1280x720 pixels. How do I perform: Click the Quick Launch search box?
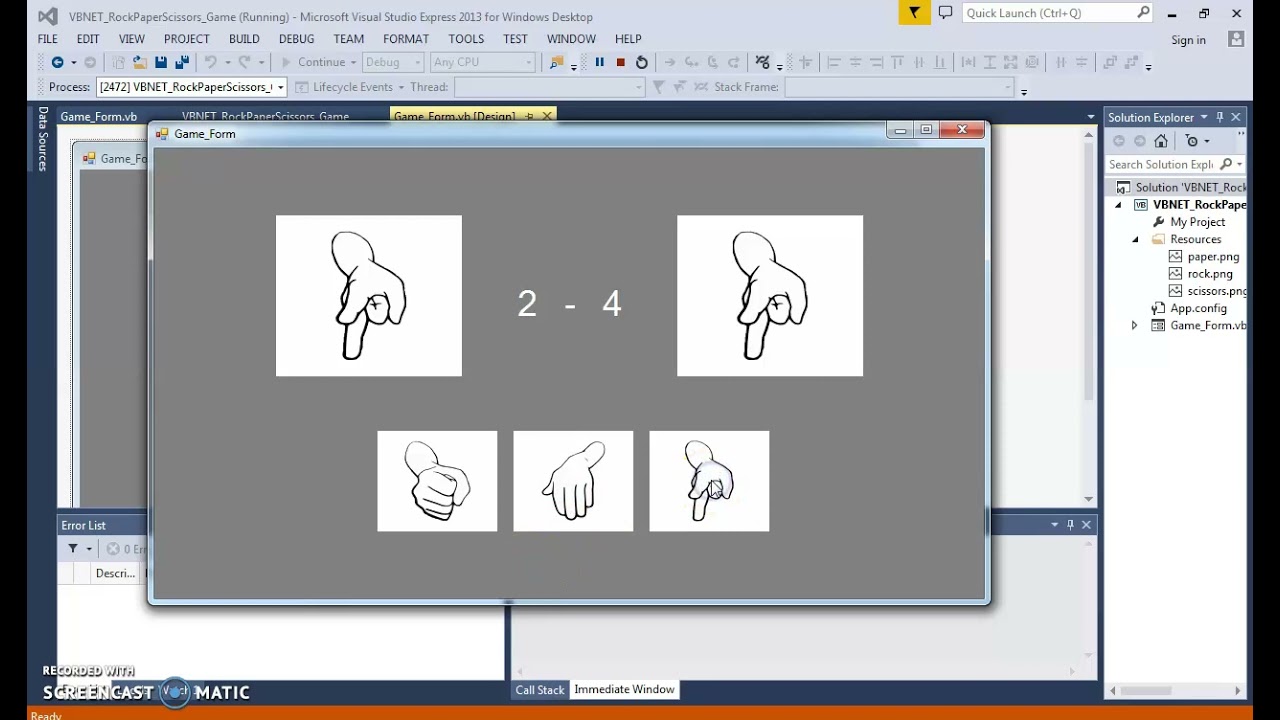click(x=1057, y=13)
